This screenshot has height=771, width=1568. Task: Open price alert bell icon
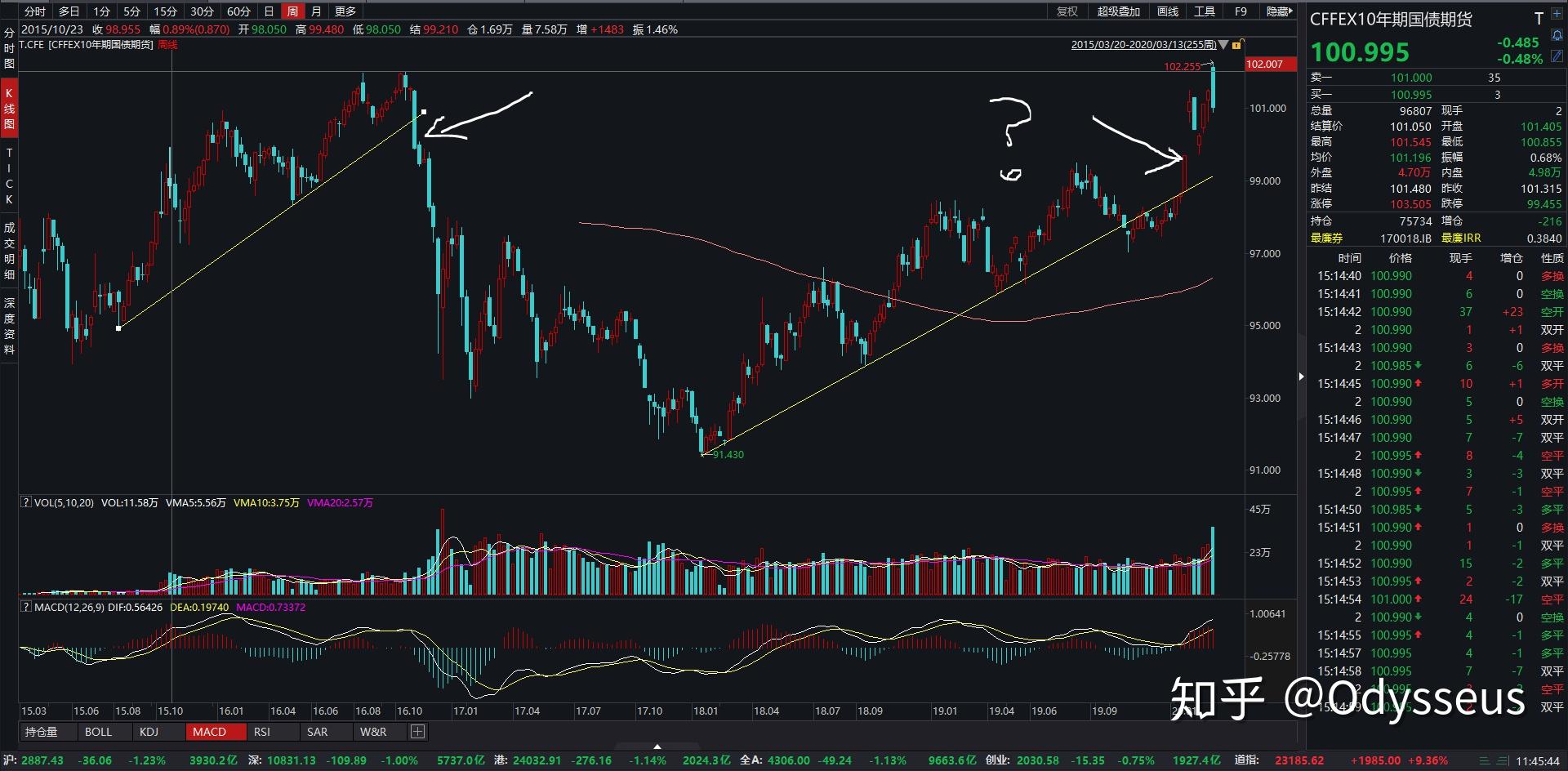point(1557,36)
